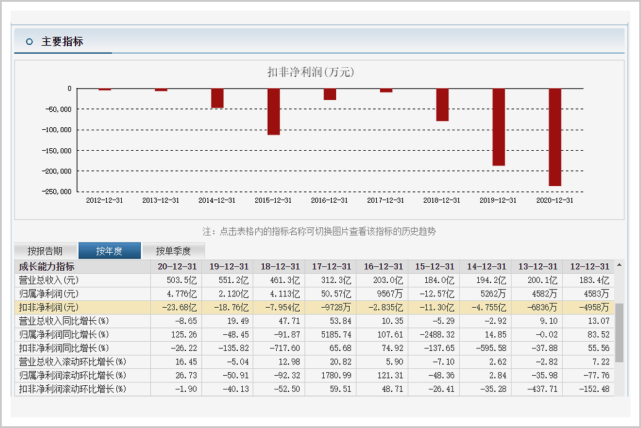Image resolution: width=641 pixels, height=428 pixels.
Task: Click 营业总收入同比增长(%) indicator
Action: [x=64, y=321]
